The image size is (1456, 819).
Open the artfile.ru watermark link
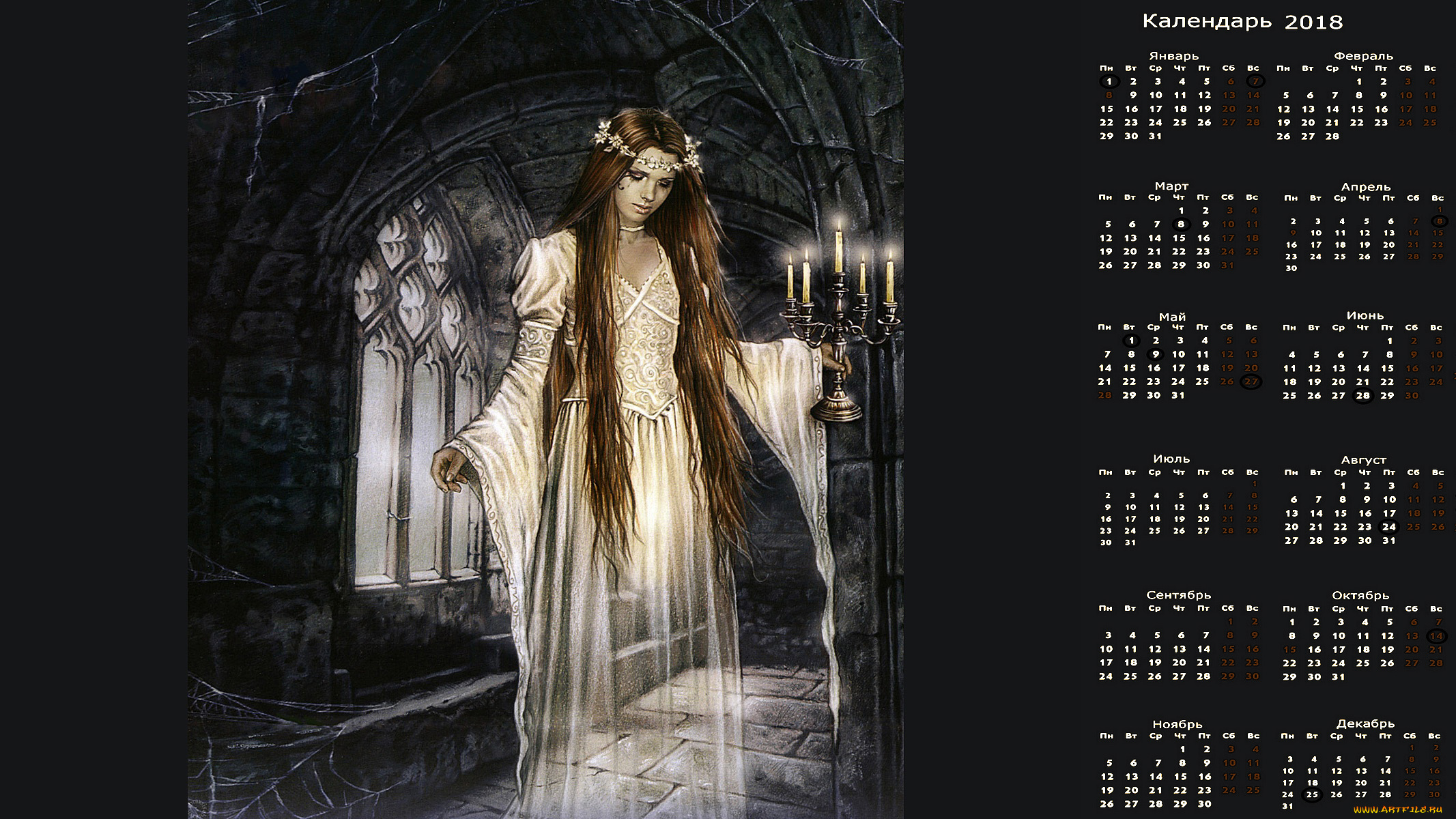[1397, 809]
